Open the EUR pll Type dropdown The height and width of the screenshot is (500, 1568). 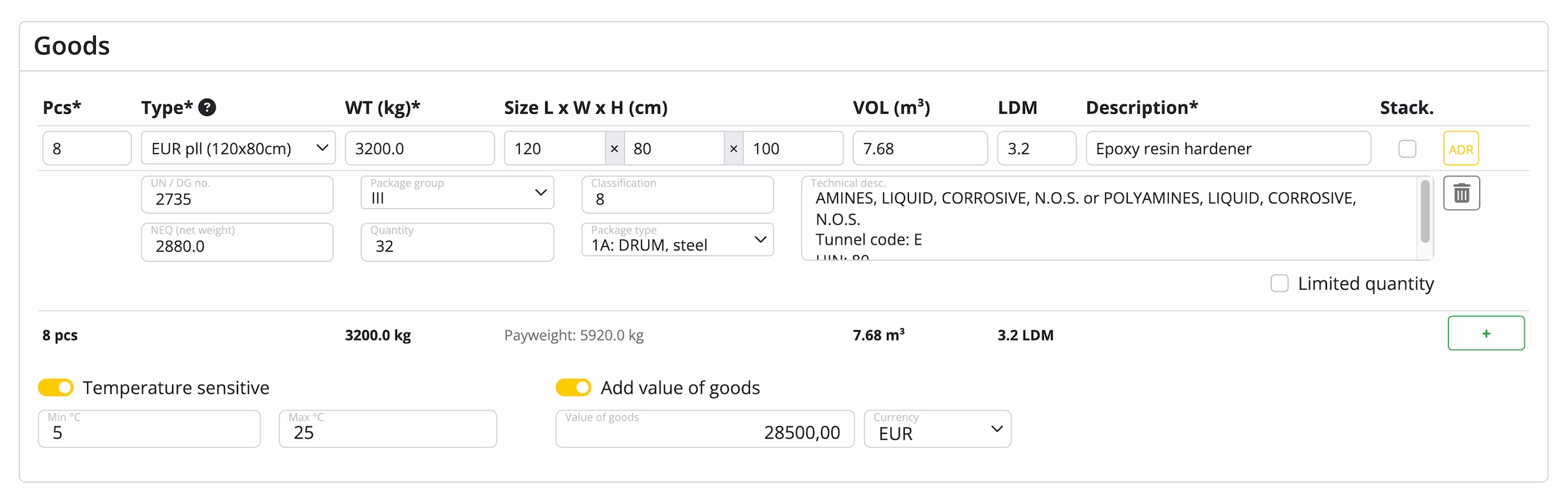238,149
